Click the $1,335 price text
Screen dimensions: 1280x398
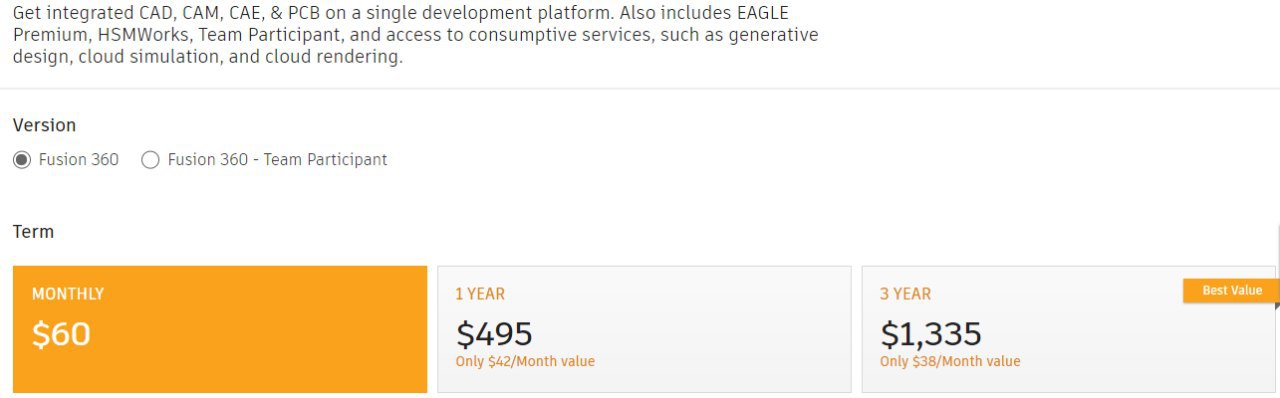coord(931,334)
